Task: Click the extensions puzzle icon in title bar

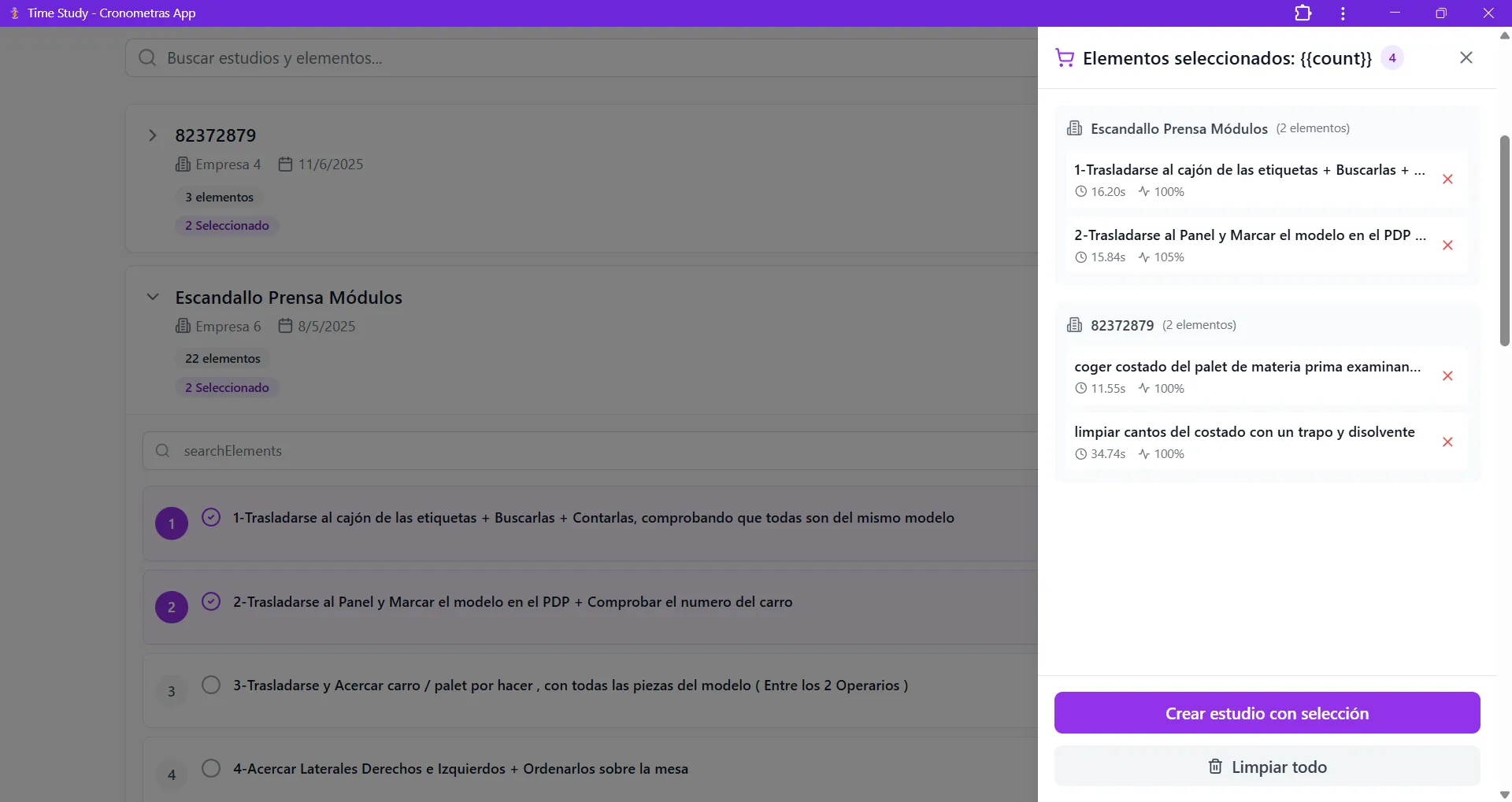Action: [1303, 13]
